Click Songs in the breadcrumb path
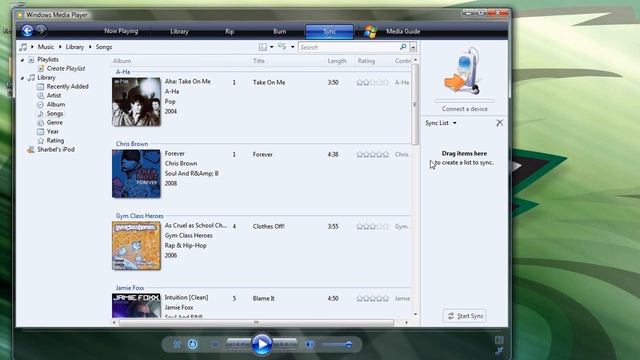Screen dimensions: 640x360 104,47
